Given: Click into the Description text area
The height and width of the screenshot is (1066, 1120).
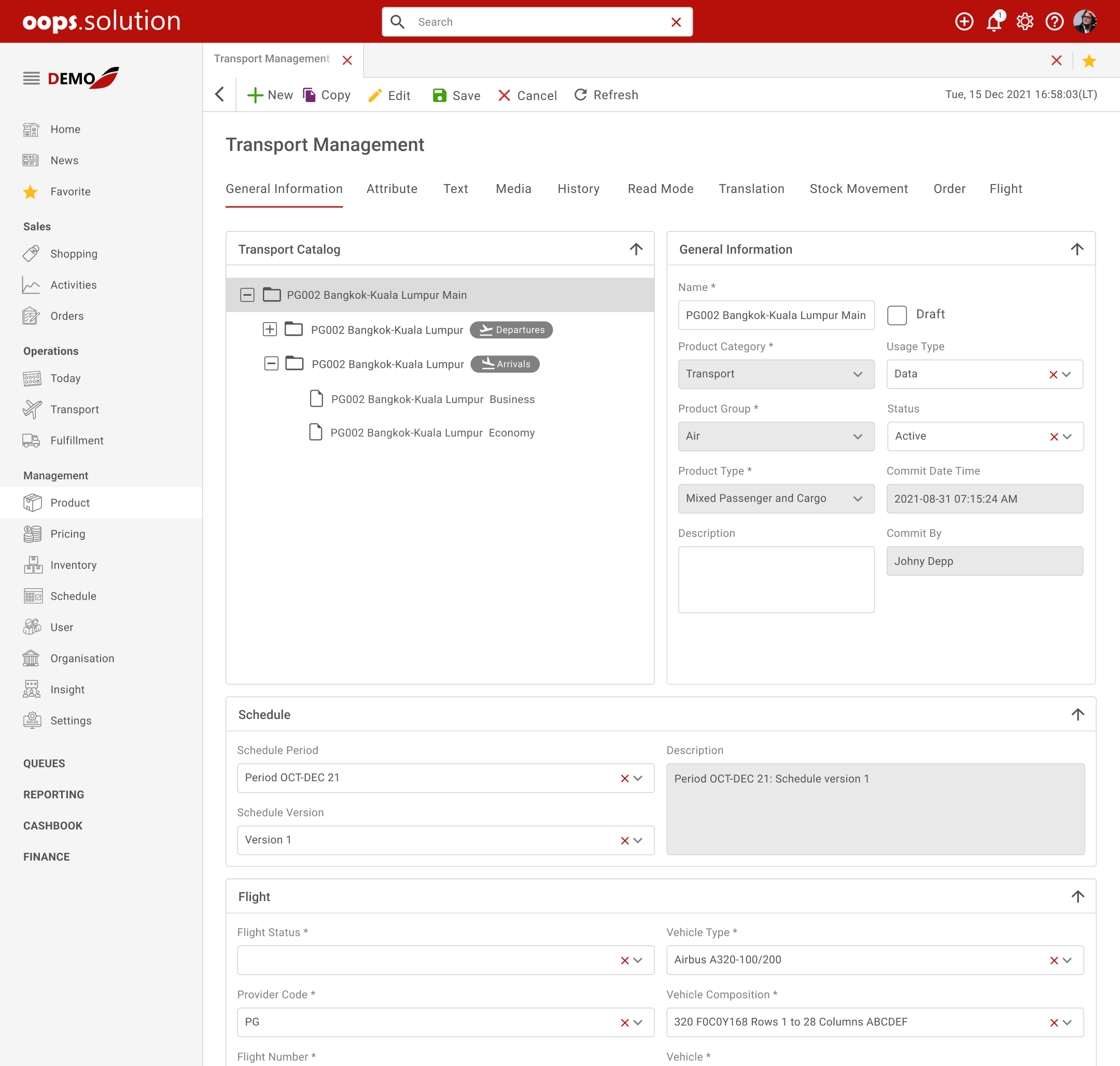Looking at the screenshot, I should tap(776, 579).
